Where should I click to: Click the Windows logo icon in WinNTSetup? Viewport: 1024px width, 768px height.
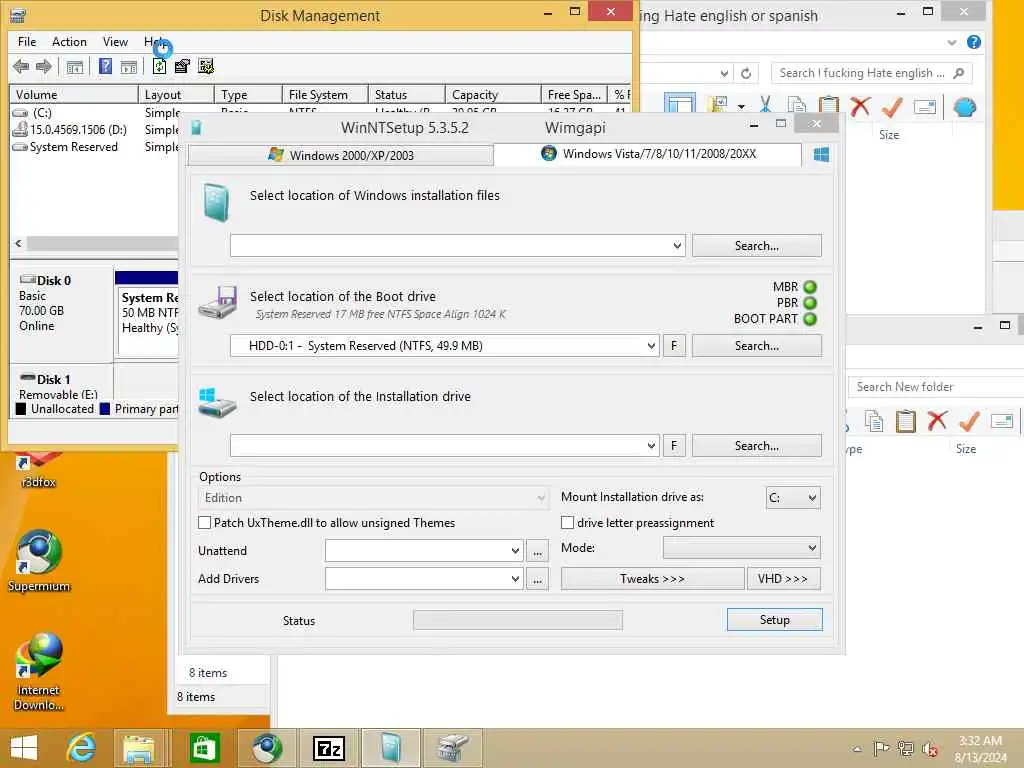click(x=822, y=155)
